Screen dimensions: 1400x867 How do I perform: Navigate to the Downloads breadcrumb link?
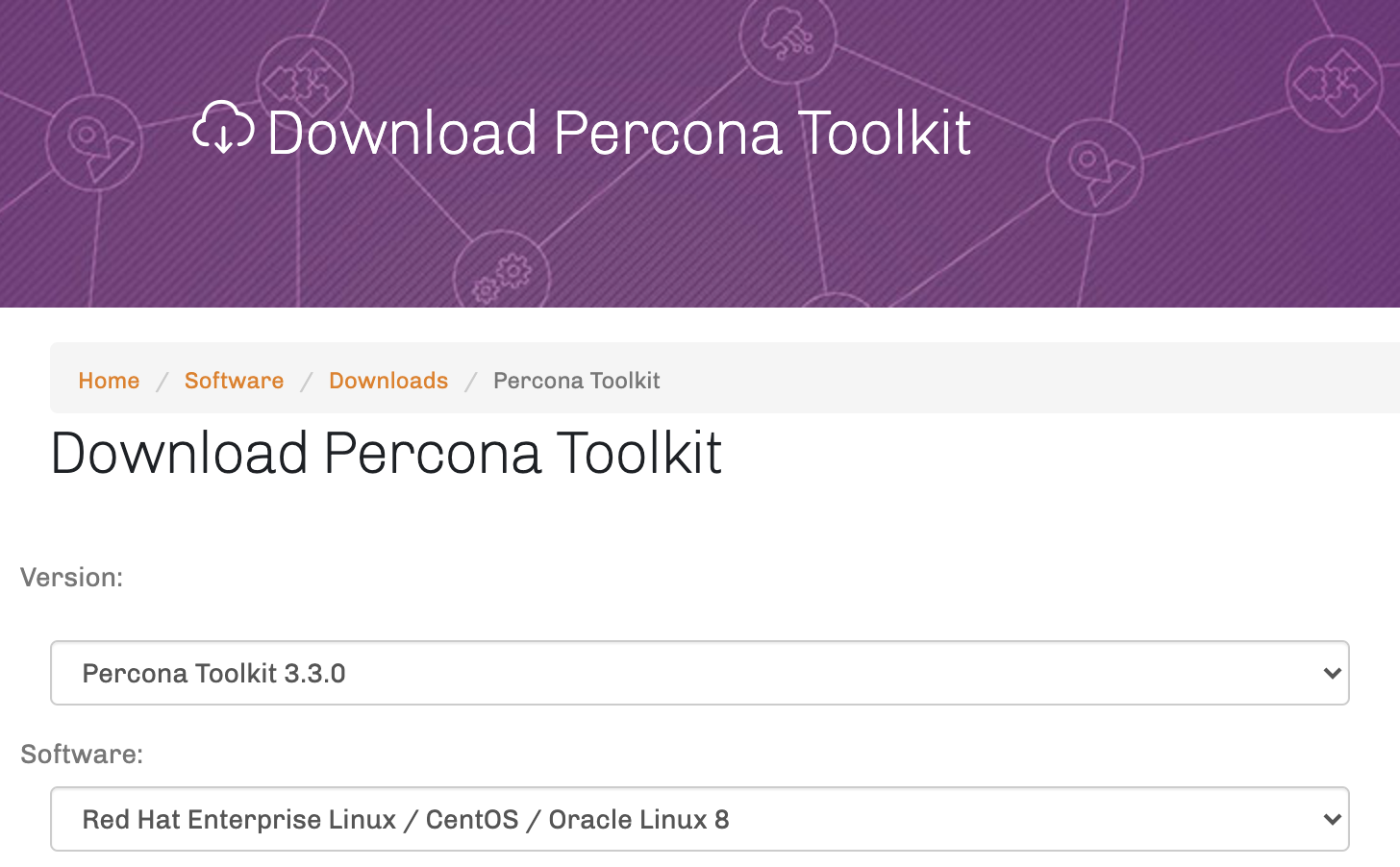[x=388, y=381]
